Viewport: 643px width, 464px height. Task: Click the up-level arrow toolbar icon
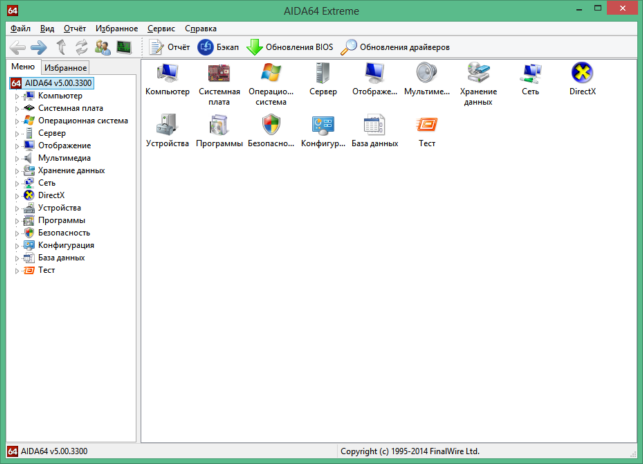61,48
